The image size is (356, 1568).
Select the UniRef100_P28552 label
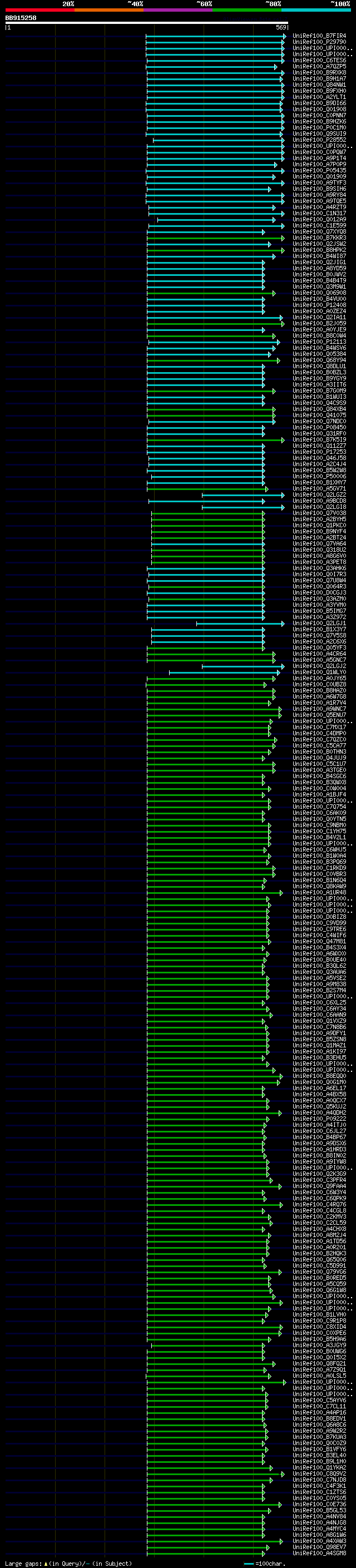(x=319, y=140)
